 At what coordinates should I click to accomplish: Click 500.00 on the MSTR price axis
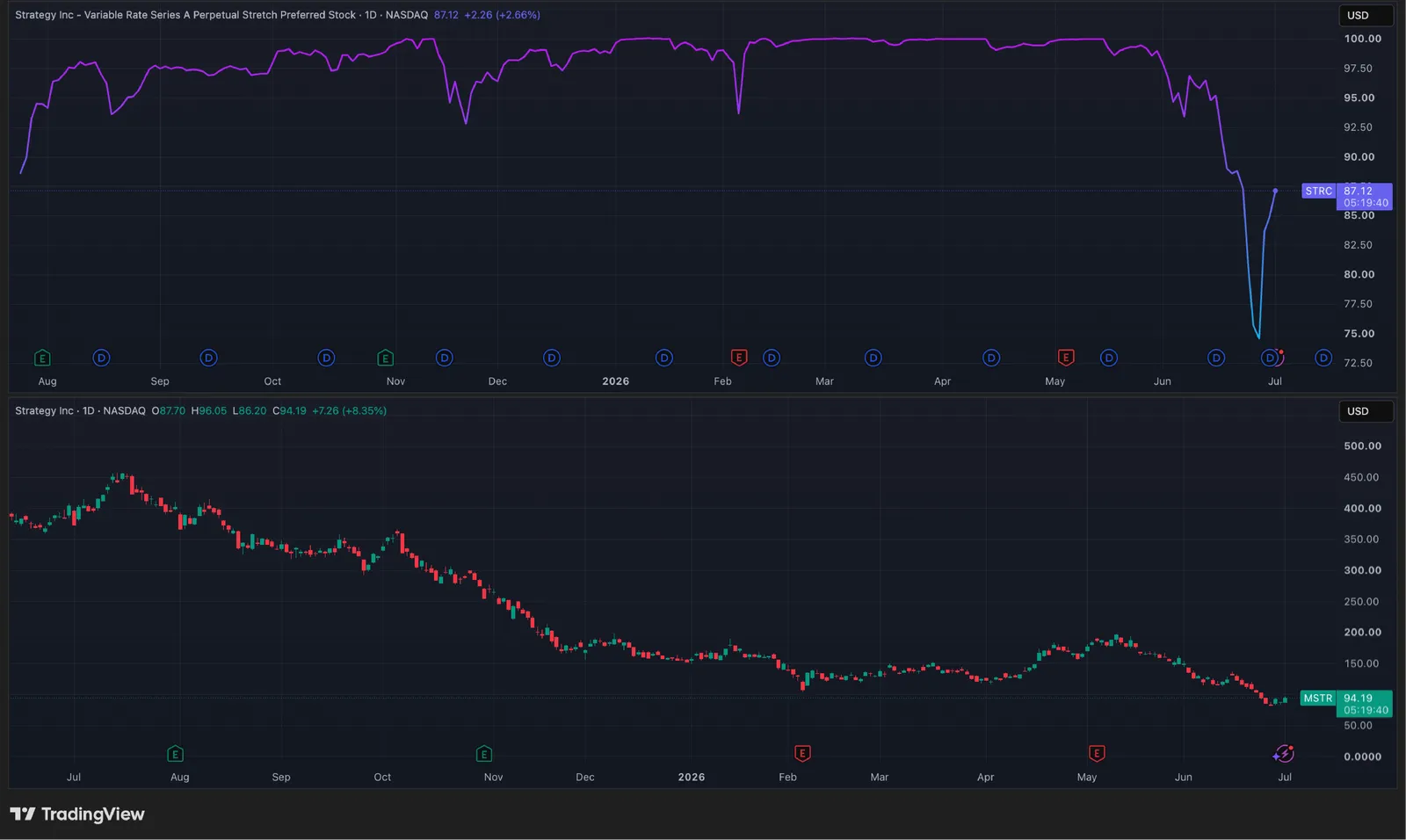(1362, 446)
